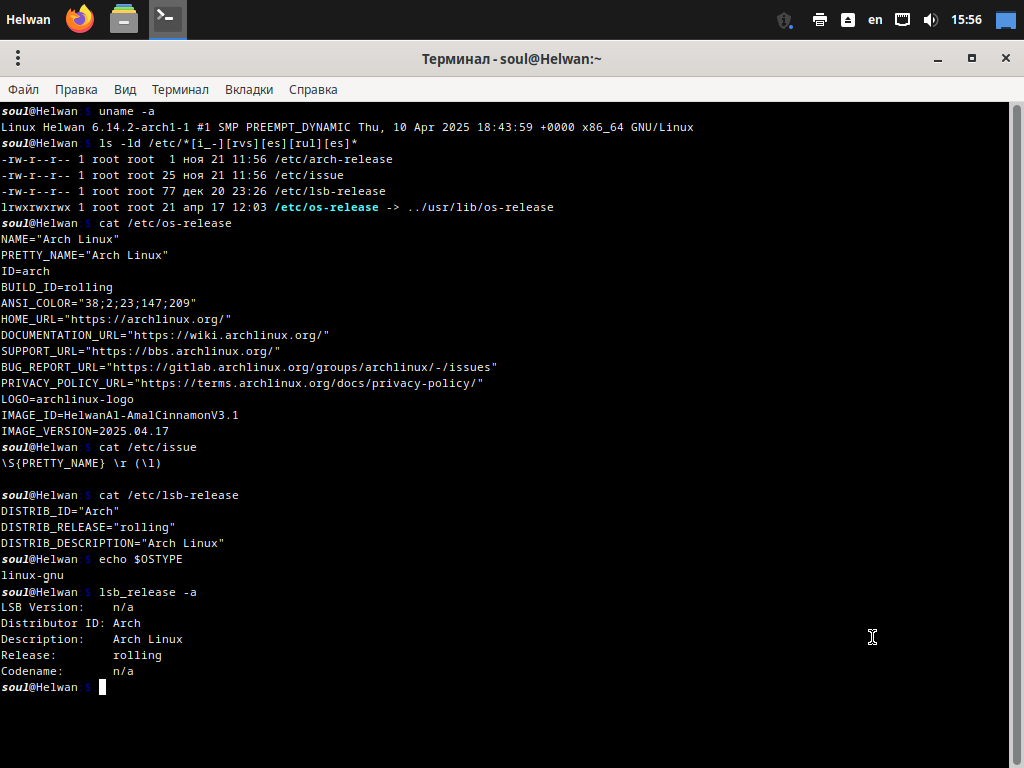Open the Helwan applications menu
Screen dimensions: 1024x768
(x=28, y=20)
